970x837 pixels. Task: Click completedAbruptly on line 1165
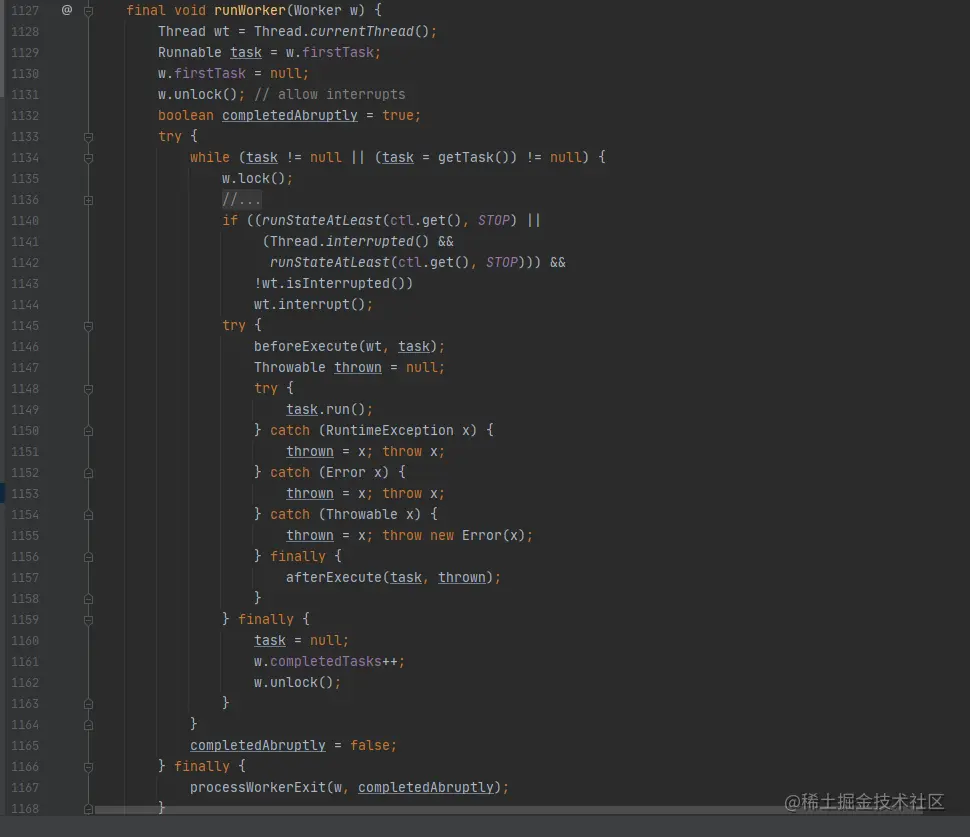[x=257, y=746]
